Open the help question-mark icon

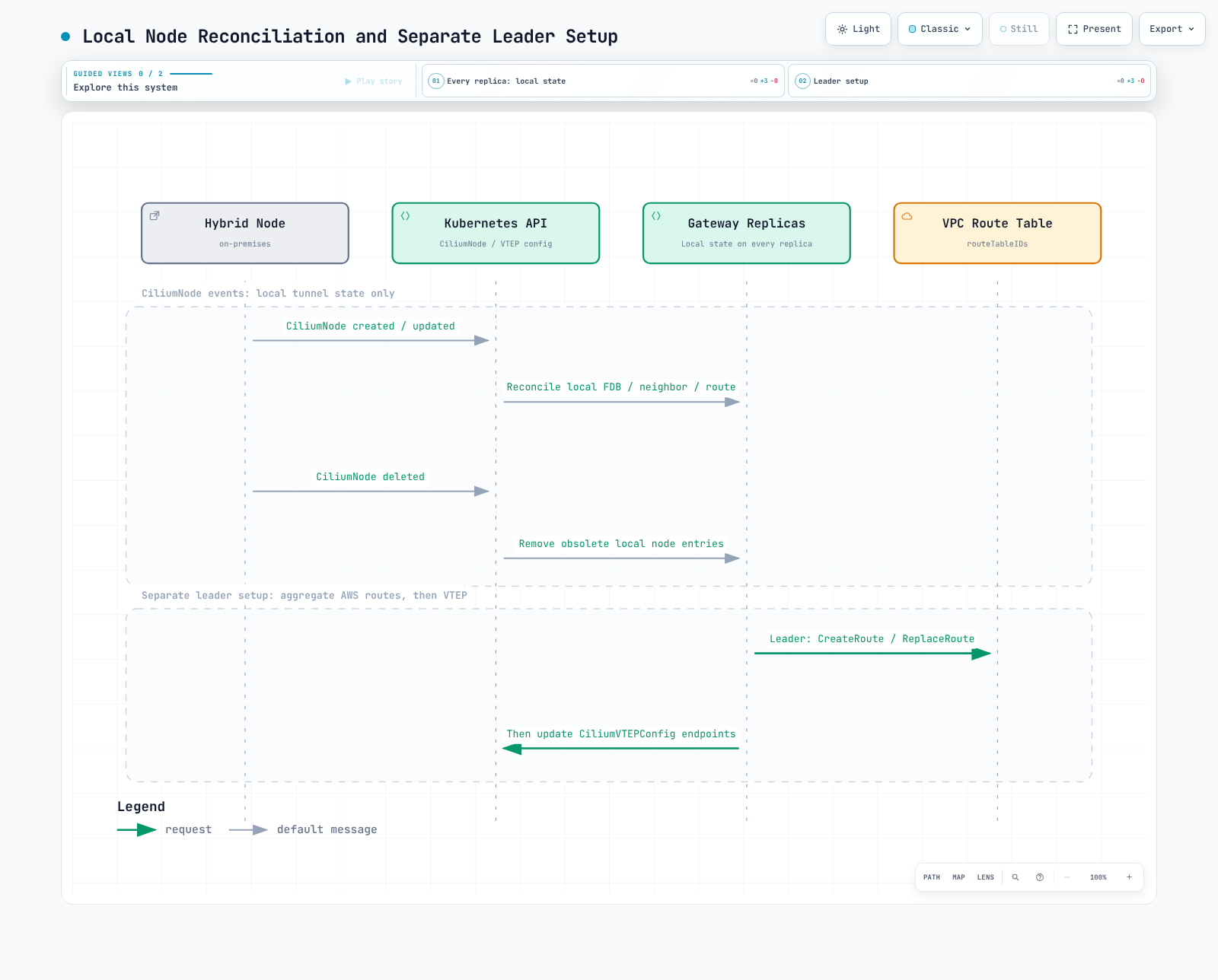[x=1040, y=877]
